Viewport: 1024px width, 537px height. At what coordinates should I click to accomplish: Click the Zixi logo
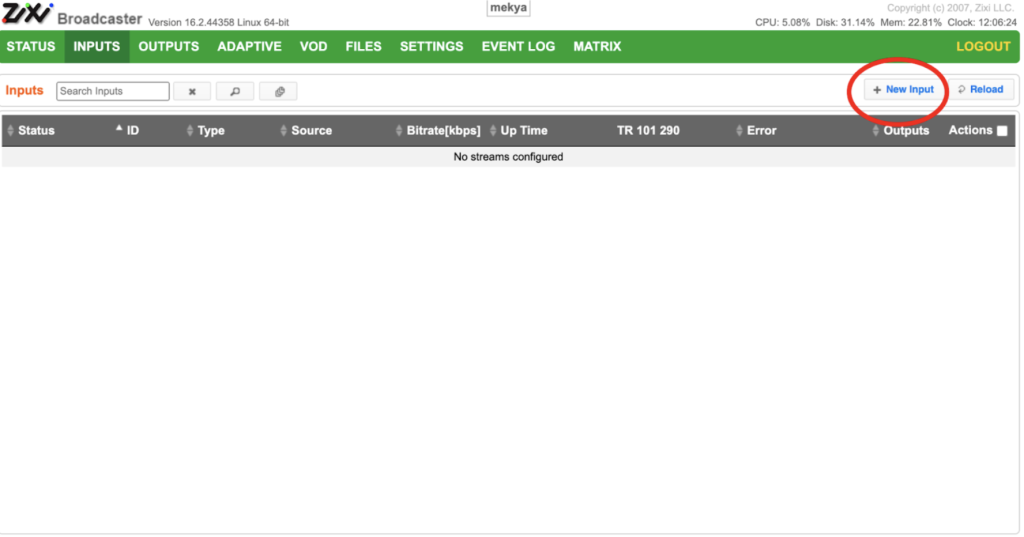pos(27,14)
